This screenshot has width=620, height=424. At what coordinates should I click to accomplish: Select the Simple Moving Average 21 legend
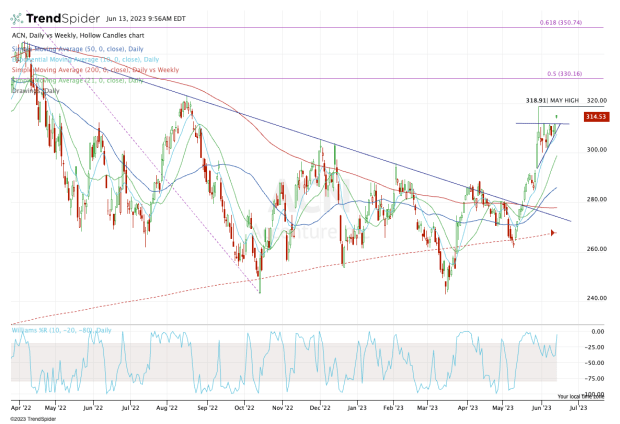tap(78, 81)
